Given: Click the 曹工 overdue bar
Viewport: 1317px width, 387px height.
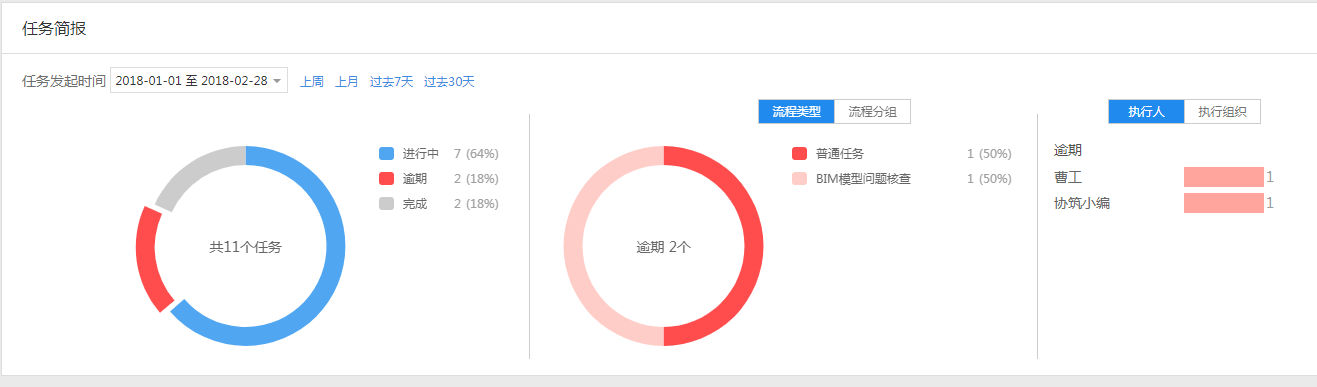Looking at the screenshot, I should pyautogui.click(x=1224, y=177).
